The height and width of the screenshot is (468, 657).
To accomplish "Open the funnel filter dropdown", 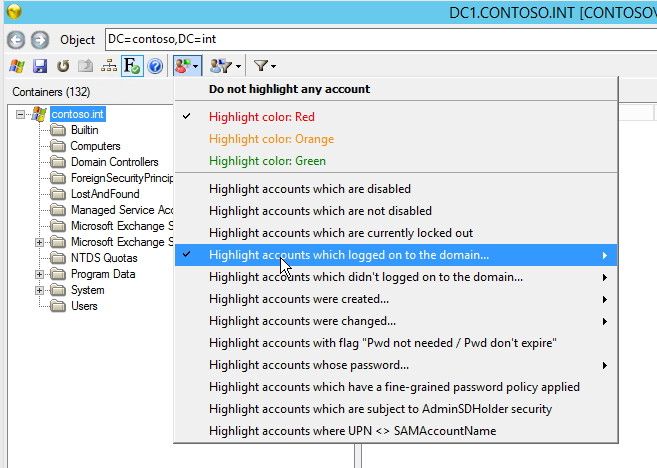I will pos(265,66).
